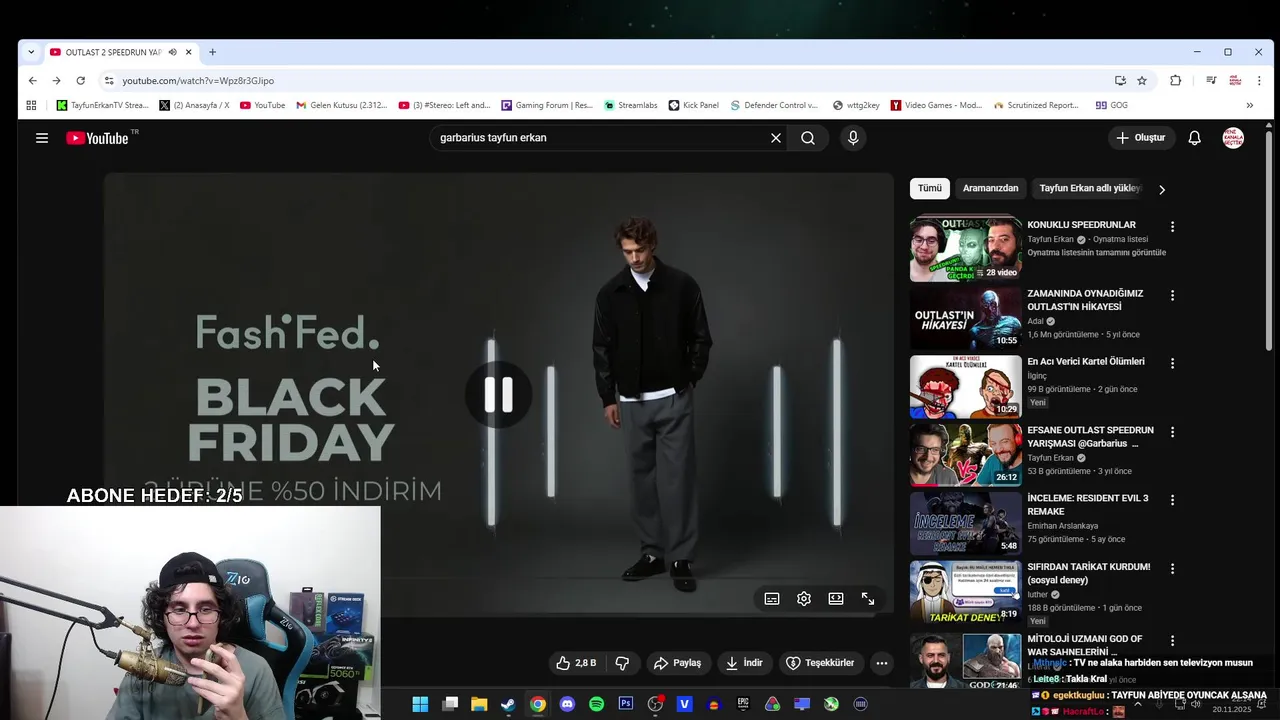Screen dimensions: 1280x720
Task: Open the OUTLAST'IN HİKAYESİ thumbnail
Action: click(965, 318)
